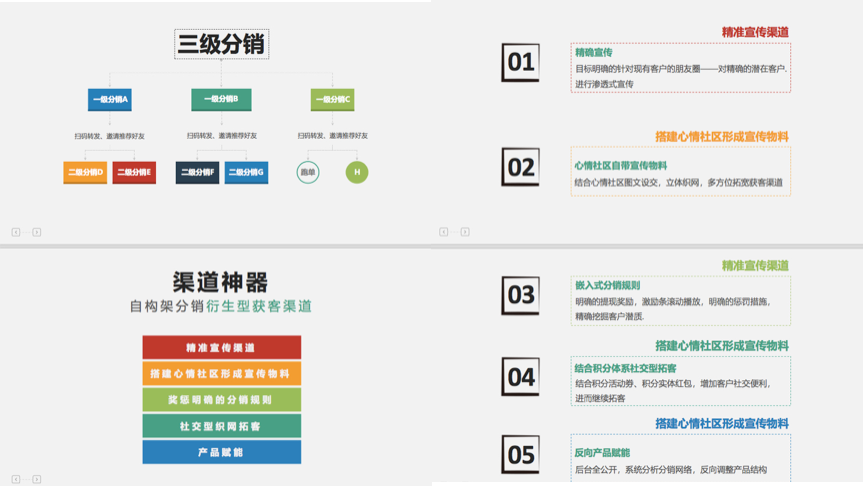Click the red 二级分销E box
This screenshot has width=863, height=486.
[134, 172]
